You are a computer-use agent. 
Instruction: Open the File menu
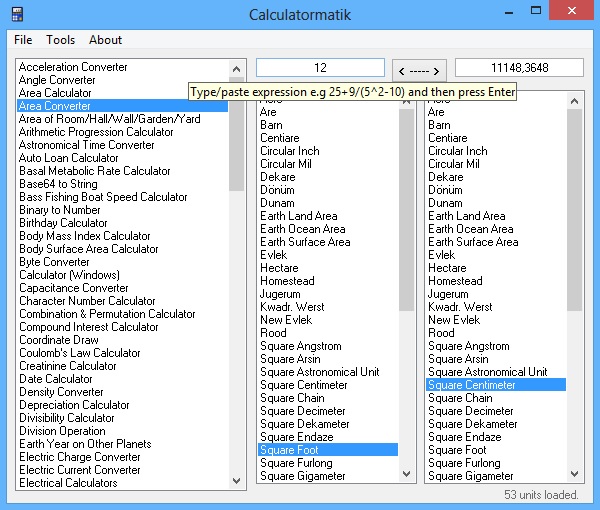[x=23, y=40]
